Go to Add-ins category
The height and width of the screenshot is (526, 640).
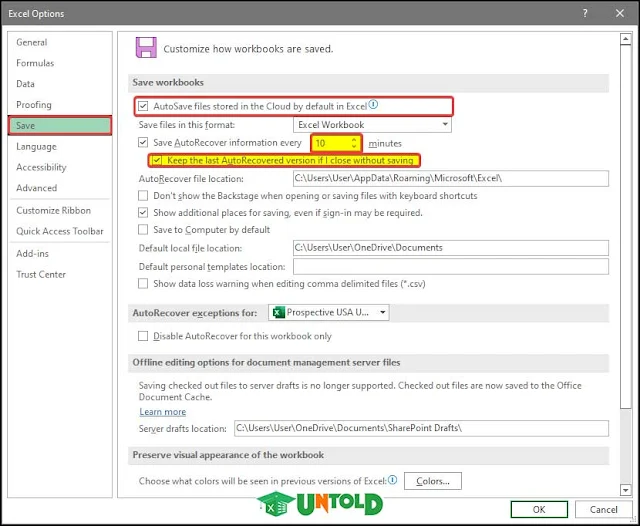click(32, 254)
